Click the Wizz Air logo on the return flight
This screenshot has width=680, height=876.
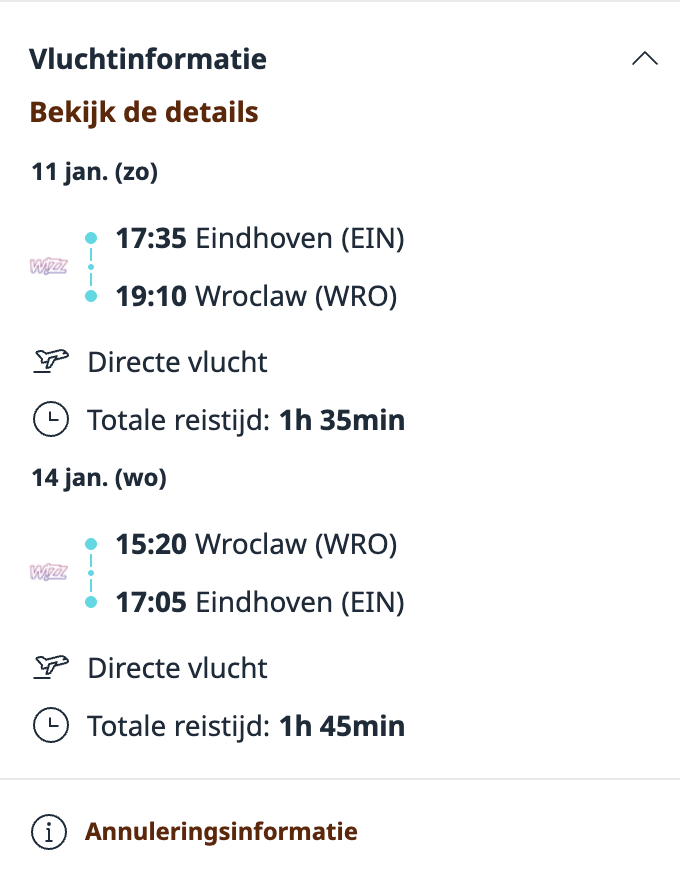pos(48,572)
